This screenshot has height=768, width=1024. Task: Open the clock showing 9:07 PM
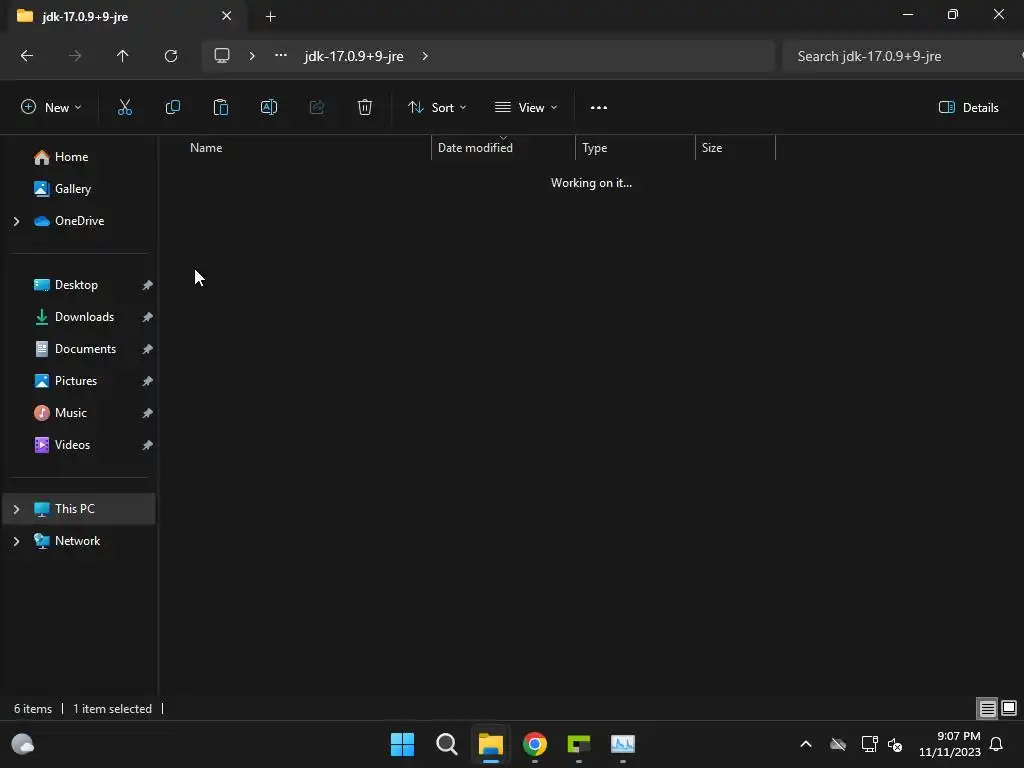(x=950, y=744)
